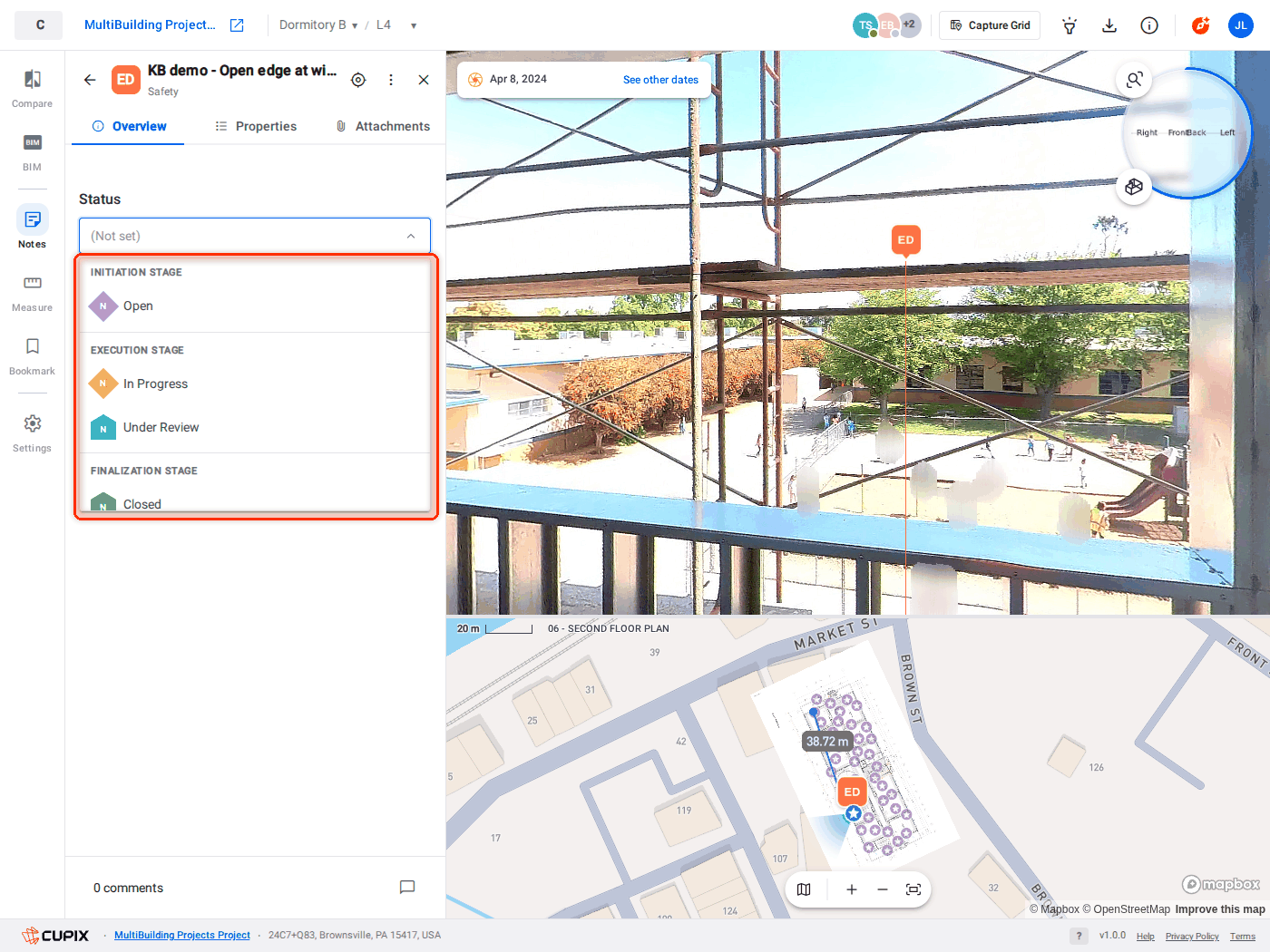
Task: Activate the Measure tool
Action: point(32,292)
